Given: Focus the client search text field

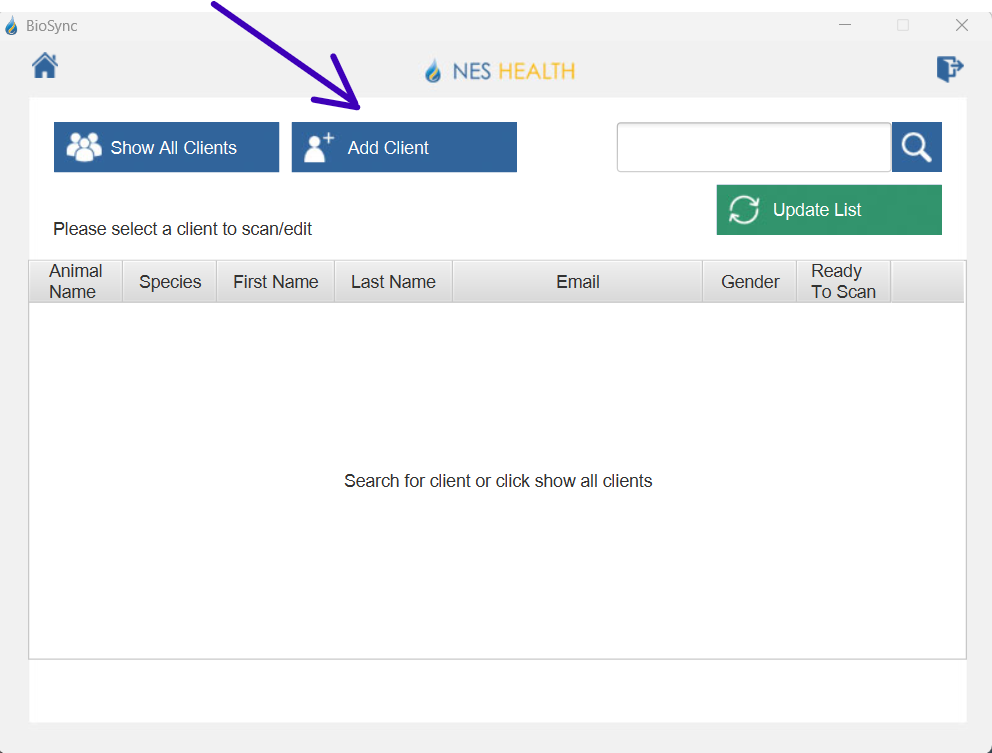Looking at the screenshot, I should click(x=753, y=147).
